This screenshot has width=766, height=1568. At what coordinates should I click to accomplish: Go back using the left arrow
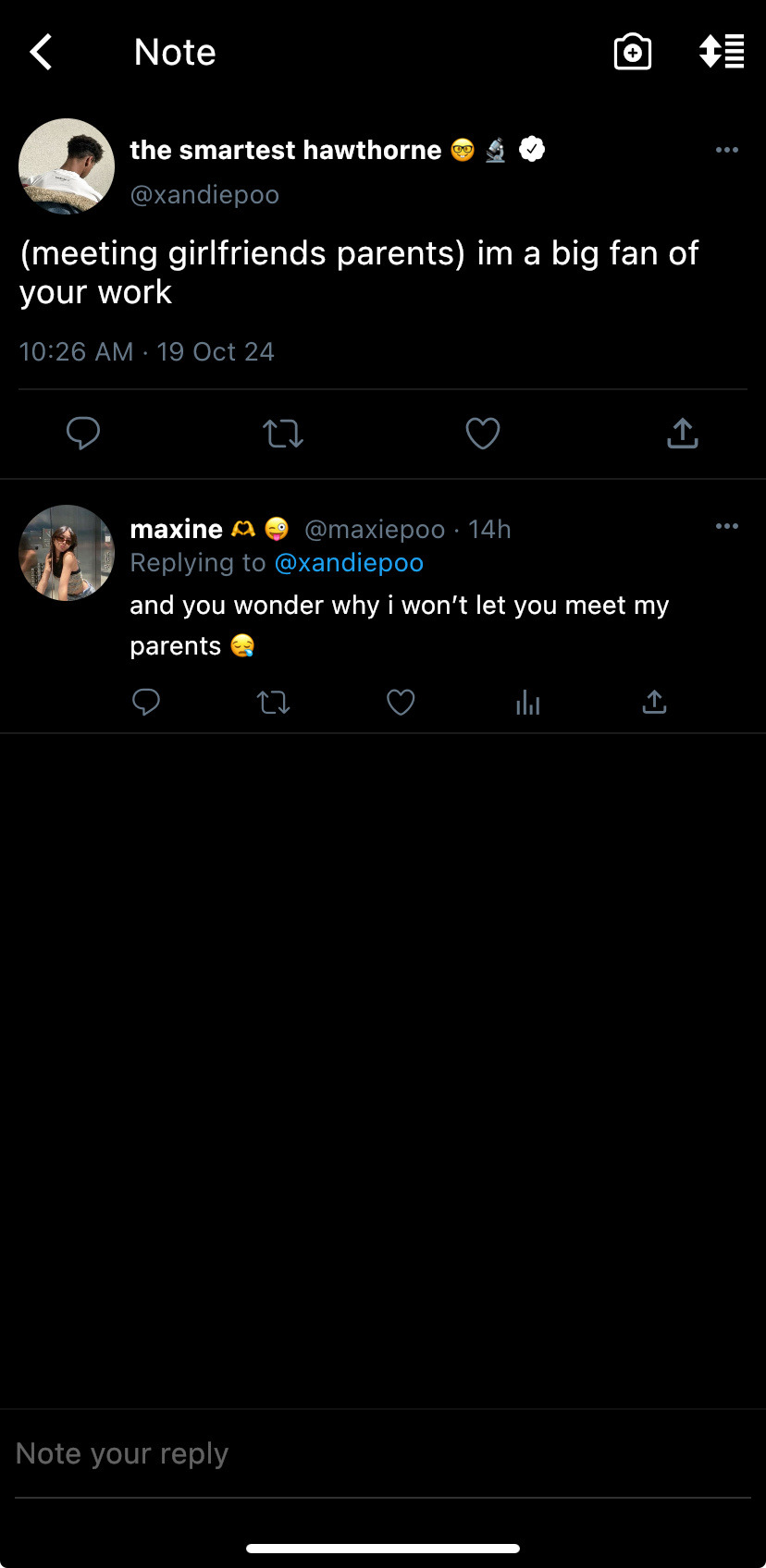pyautogui.click(x=42, y=53)
